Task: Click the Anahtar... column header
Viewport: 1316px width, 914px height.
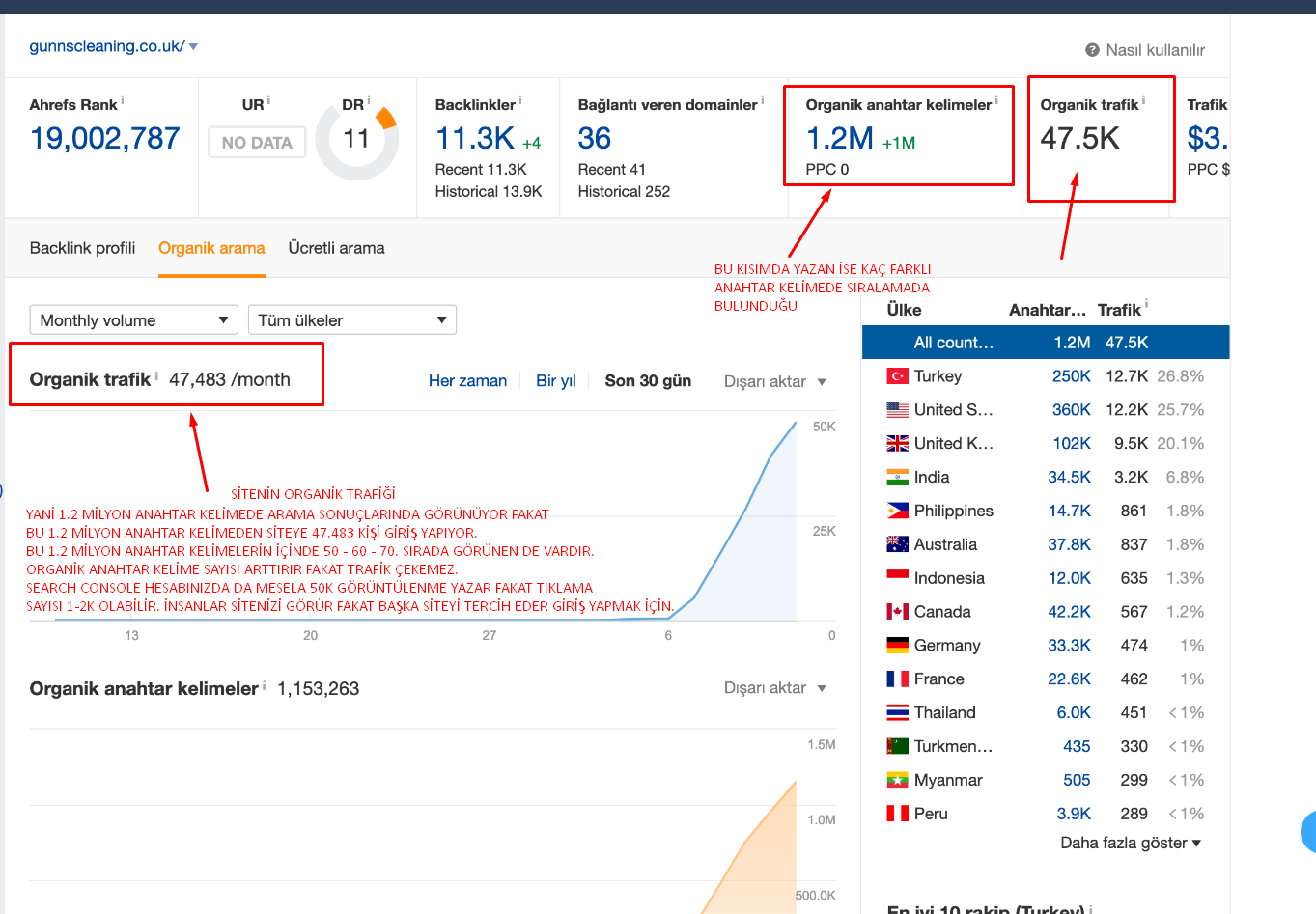Action: point(1048,310)
